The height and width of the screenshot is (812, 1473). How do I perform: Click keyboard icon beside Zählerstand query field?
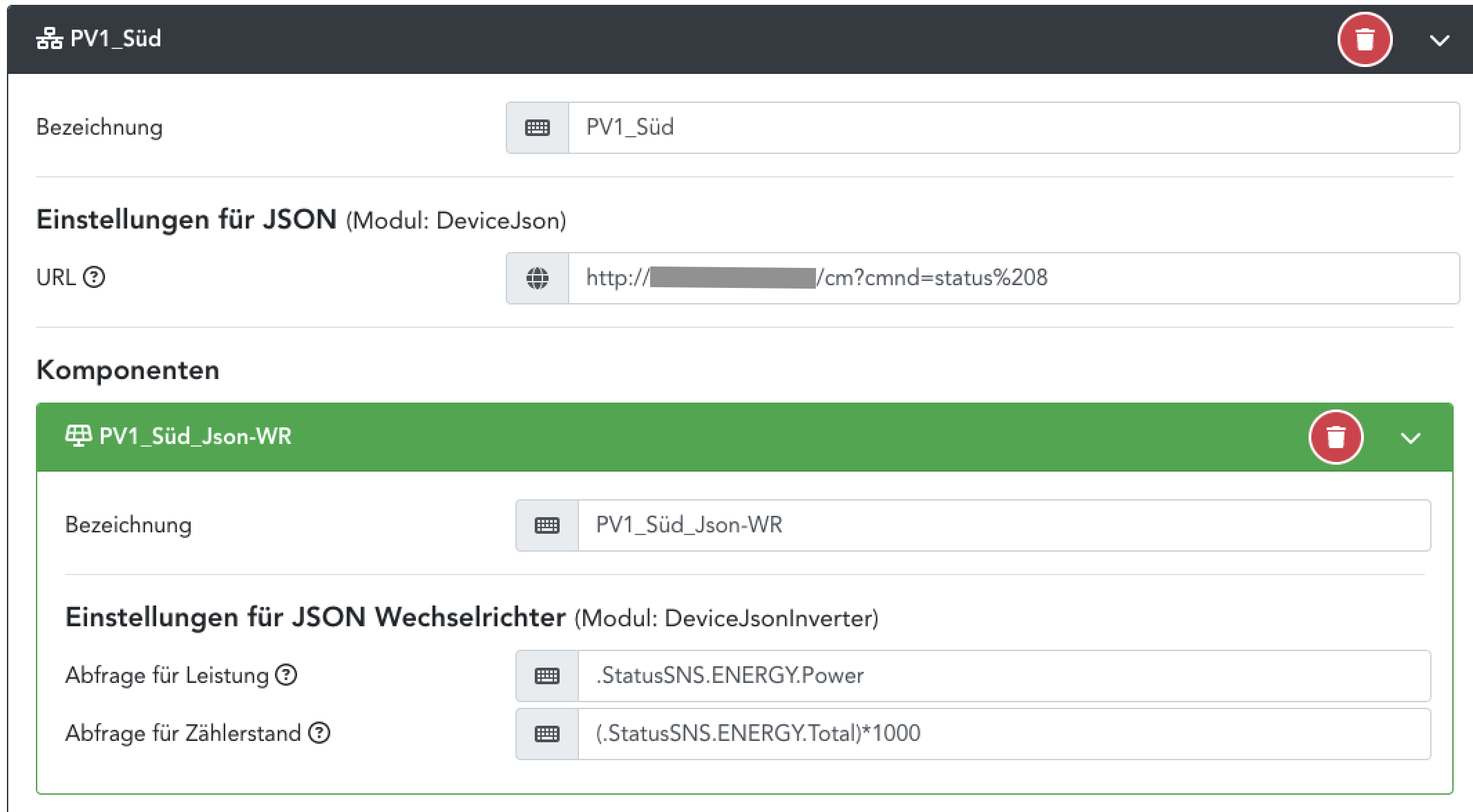[547, 734]
